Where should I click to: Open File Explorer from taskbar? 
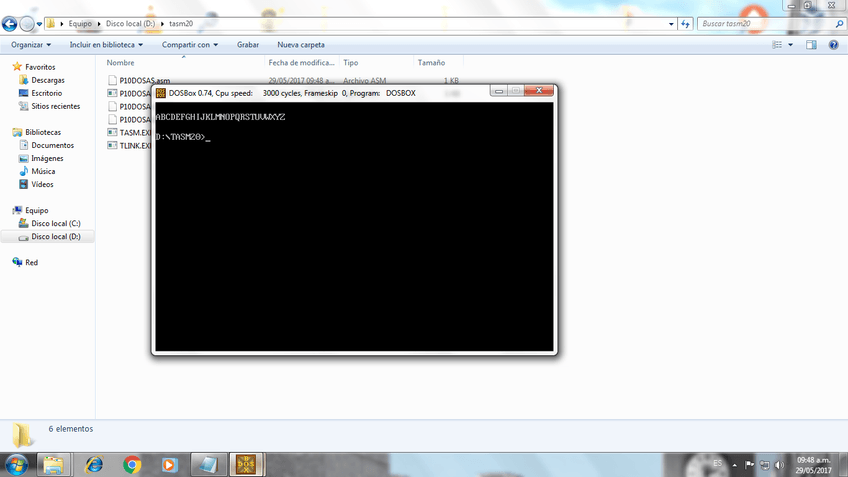pyautogui.click(x=53, y=465)
